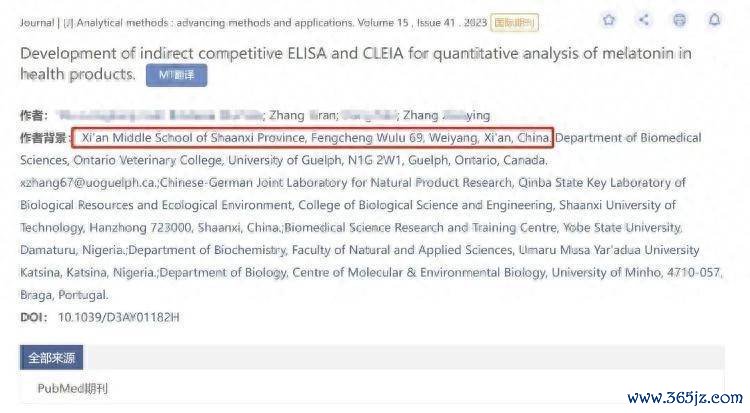Click the highlighted Xi'an Middle School affiliation
Screen dimensions: 750x413
313,138
